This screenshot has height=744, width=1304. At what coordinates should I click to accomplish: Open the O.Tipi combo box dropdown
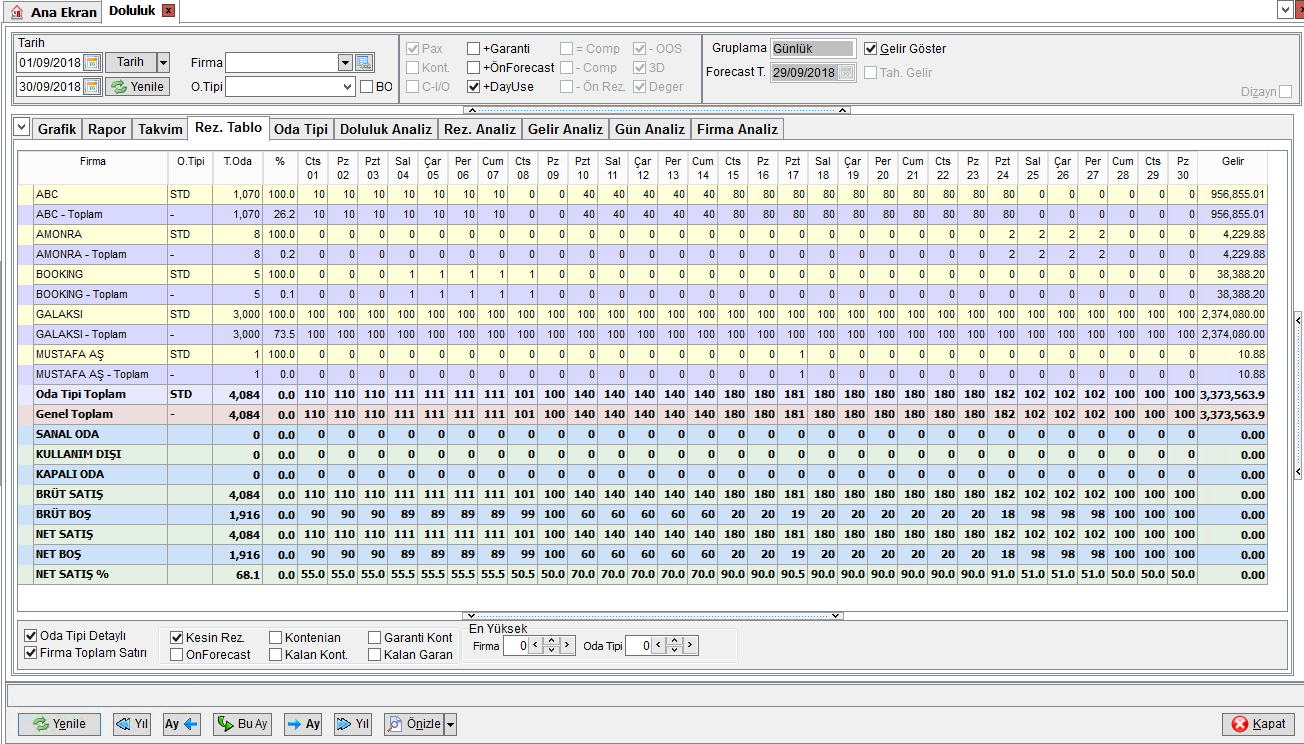pos(345,87)
